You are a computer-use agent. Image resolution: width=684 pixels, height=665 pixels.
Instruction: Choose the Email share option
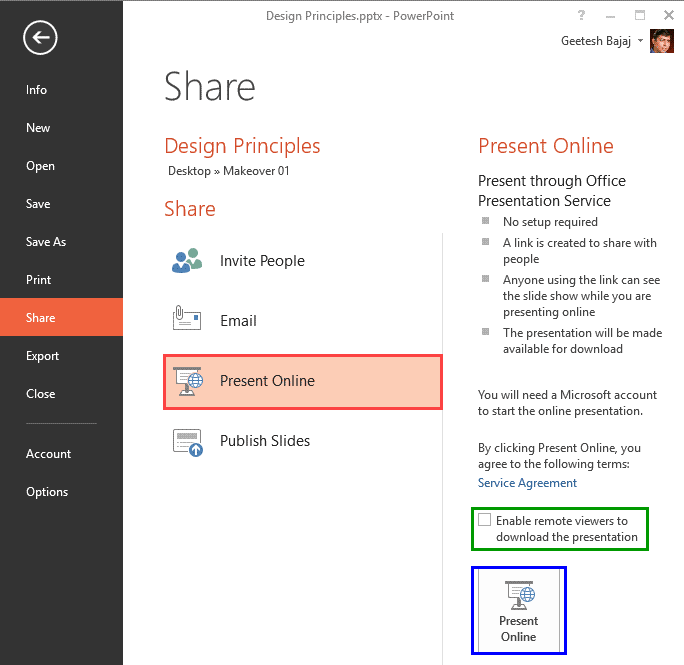pyautogui.click(x=303, y=321)
